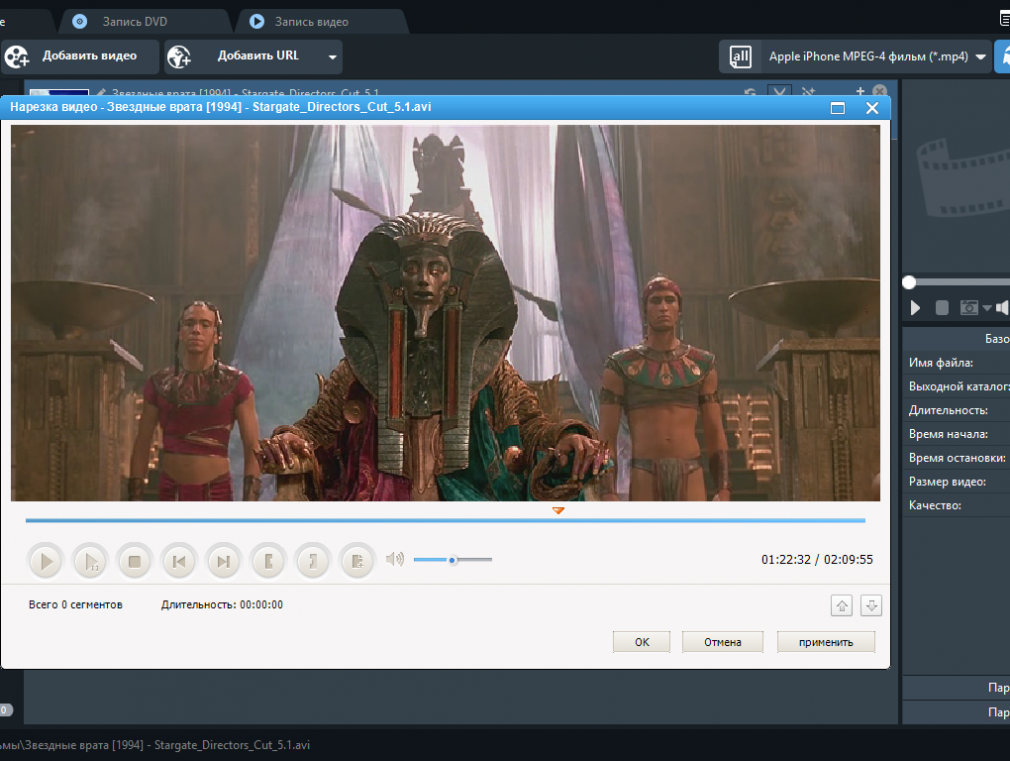Click the blue video timeline bar
1010x761 pixels.
point(445,520)
